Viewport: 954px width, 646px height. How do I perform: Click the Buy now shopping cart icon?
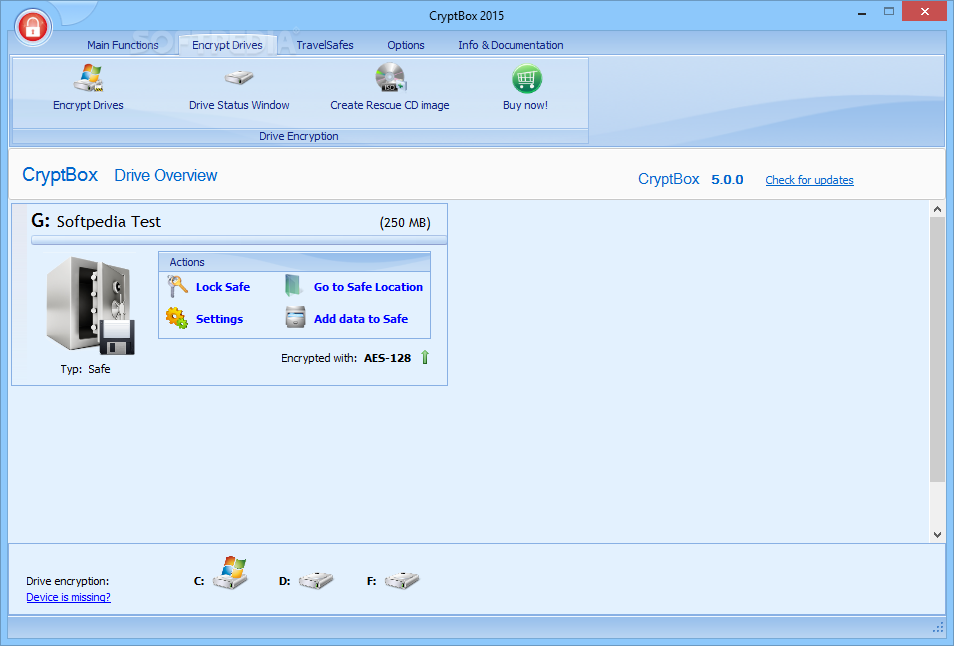[526, 78]
